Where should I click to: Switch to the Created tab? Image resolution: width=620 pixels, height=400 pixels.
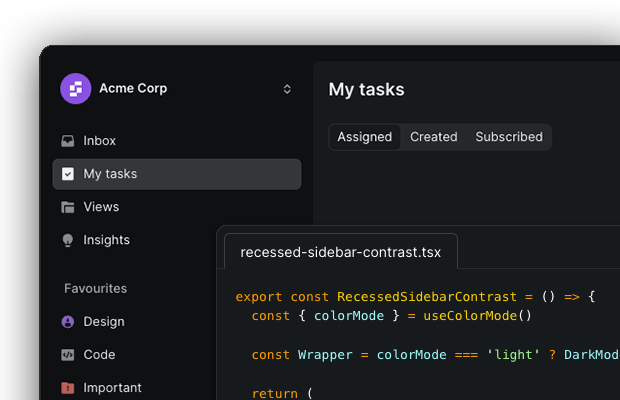click(x=434, y=137)
